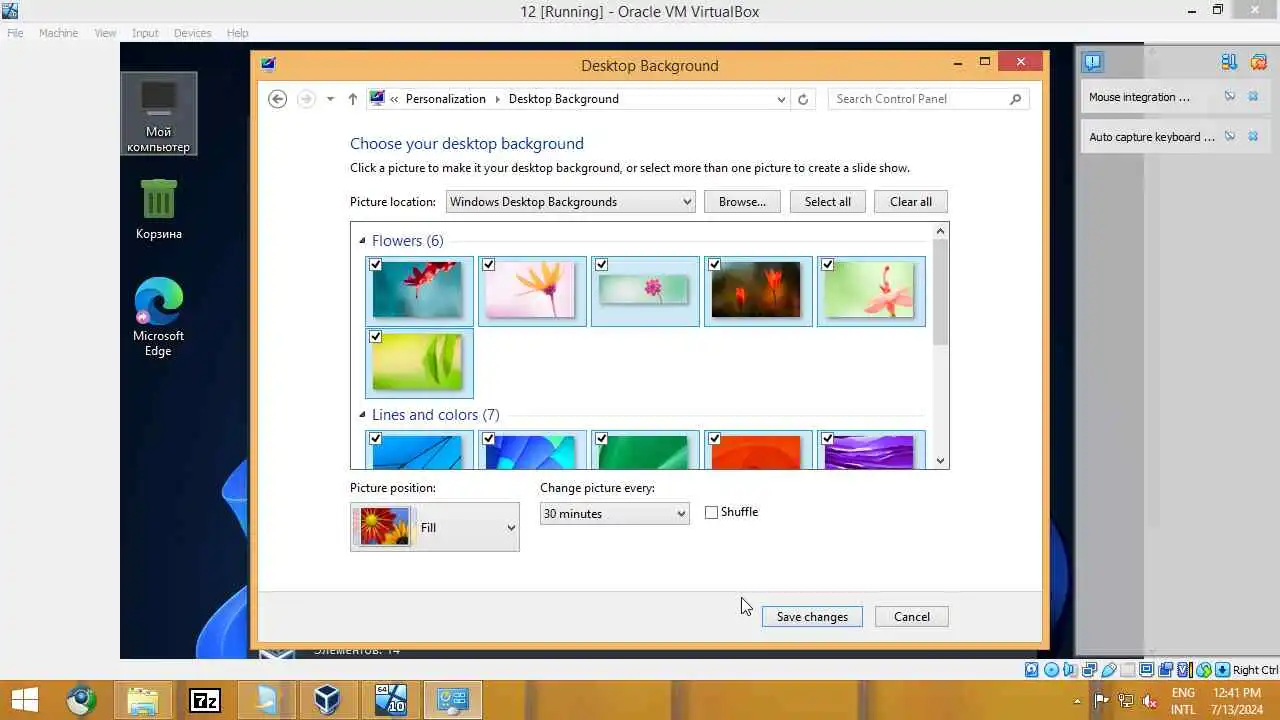Click the USB indicator in VirtualBox status bar
This screenshot has height=720, width=1280.
(x=1108, y=670)
